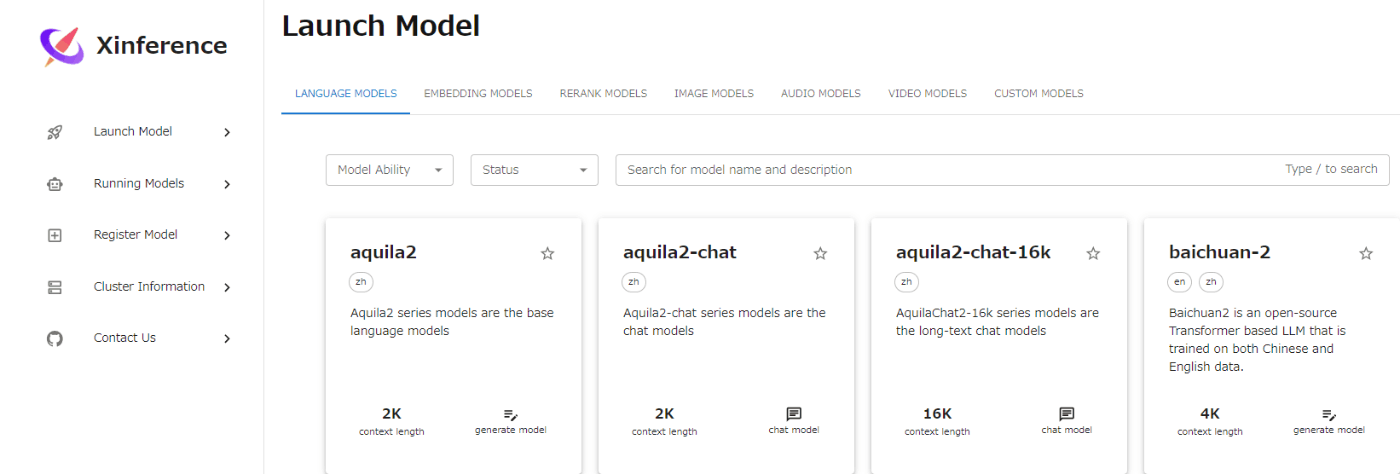
Task: Expand Register Model chevron in sidebar
Action: coord(227,235)
